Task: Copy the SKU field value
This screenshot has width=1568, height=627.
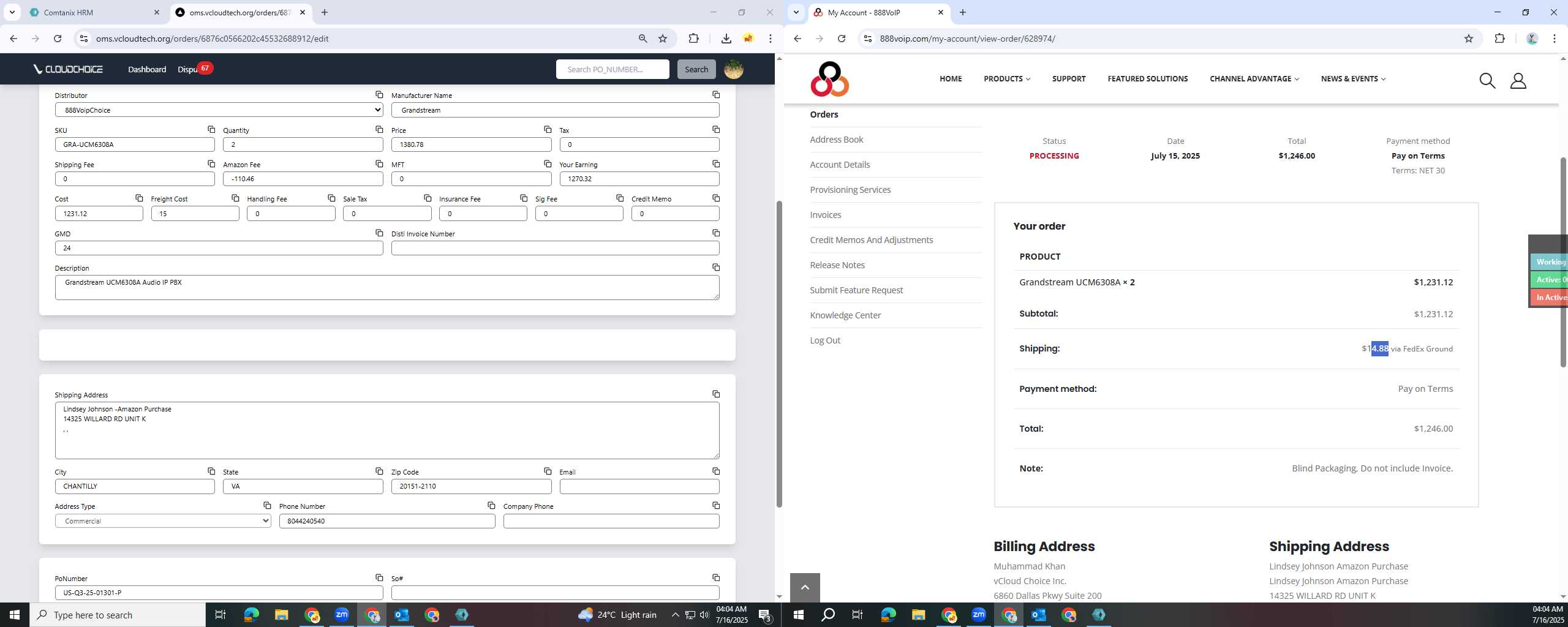Action: tap(211, 130)
